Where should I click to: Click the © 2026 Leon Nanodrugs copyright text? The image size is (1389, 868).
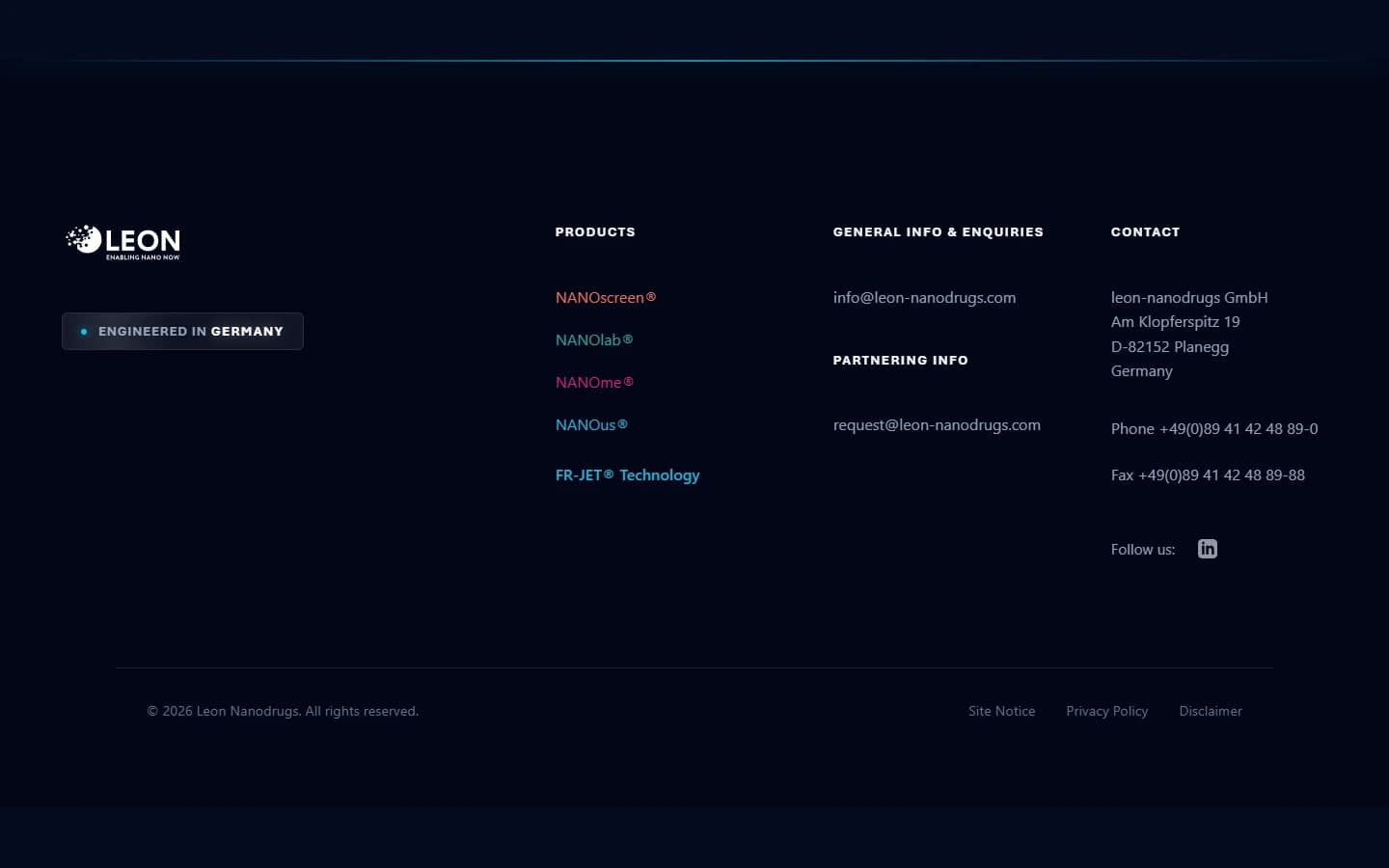pyautogui.click(x=283, y=711)
